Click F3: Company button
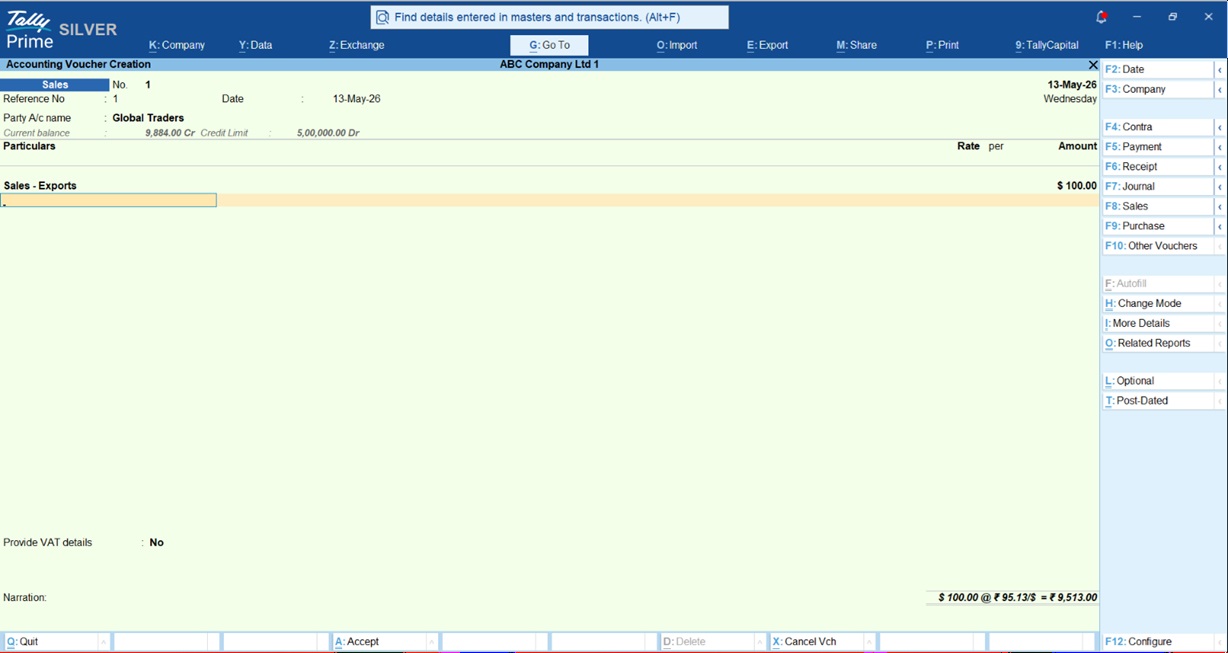Viewport: 1228px width, 653px height. (1157, 89)
